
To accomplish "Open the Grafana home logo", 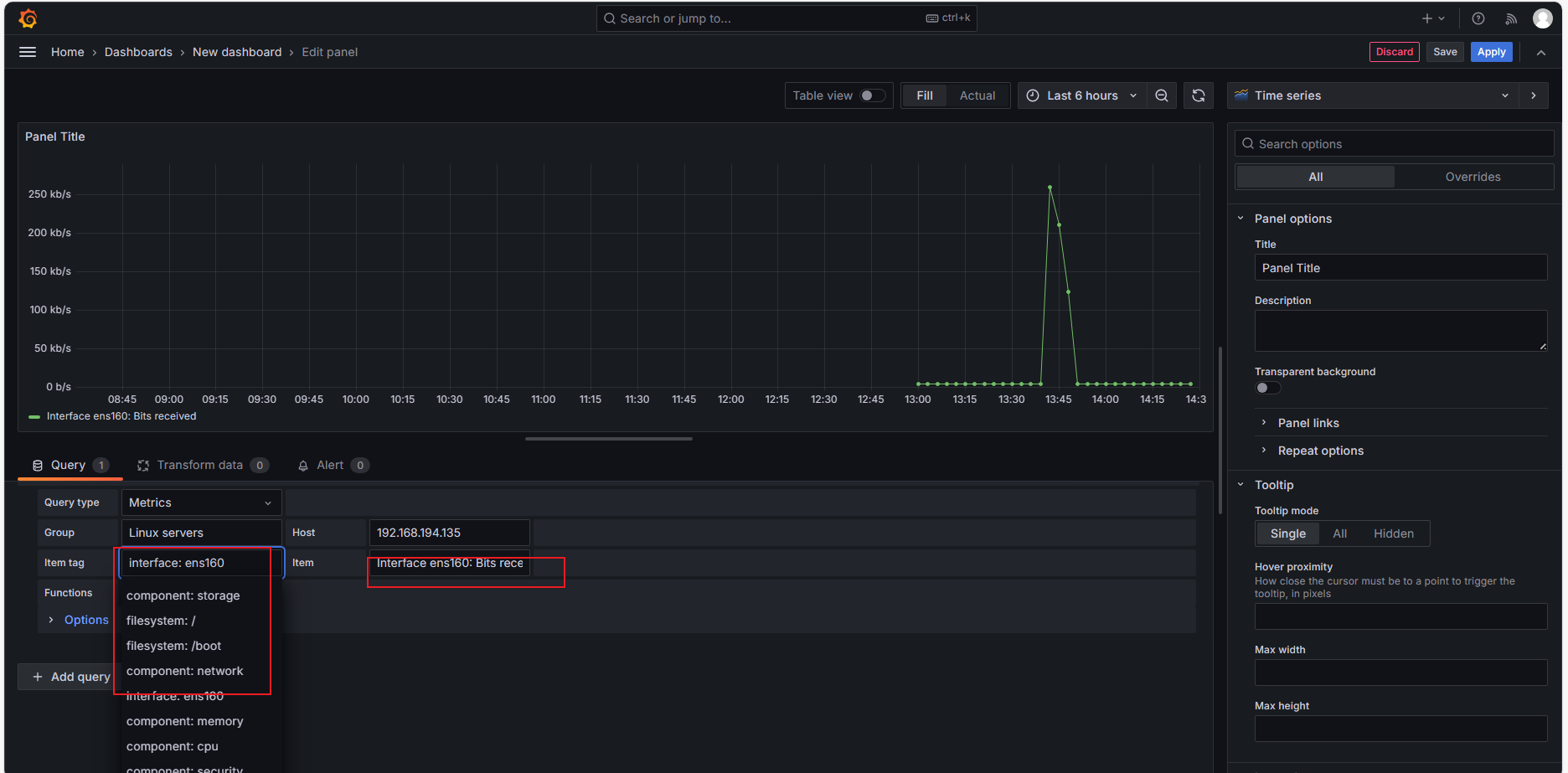I will (x=28, y=18).
